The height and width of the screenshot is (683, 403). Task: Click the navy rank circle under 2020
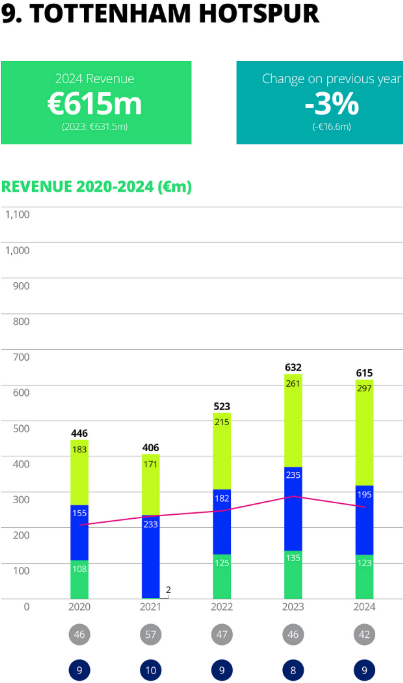(79, 670)
